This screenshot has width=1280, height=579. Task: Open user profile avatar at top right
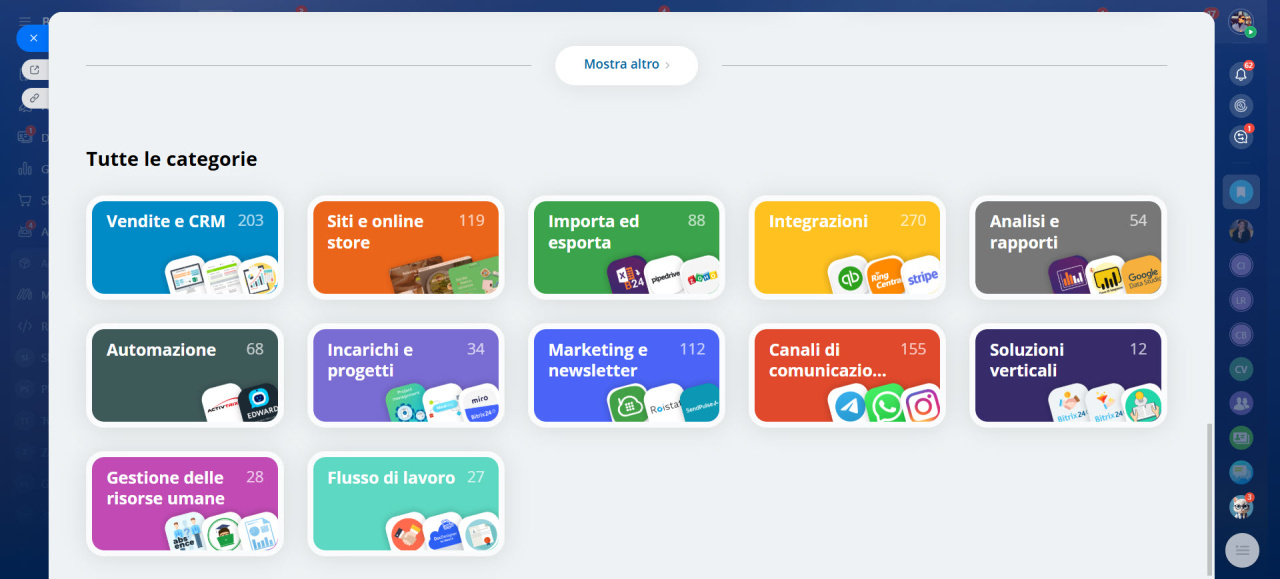pos(1241,22)
